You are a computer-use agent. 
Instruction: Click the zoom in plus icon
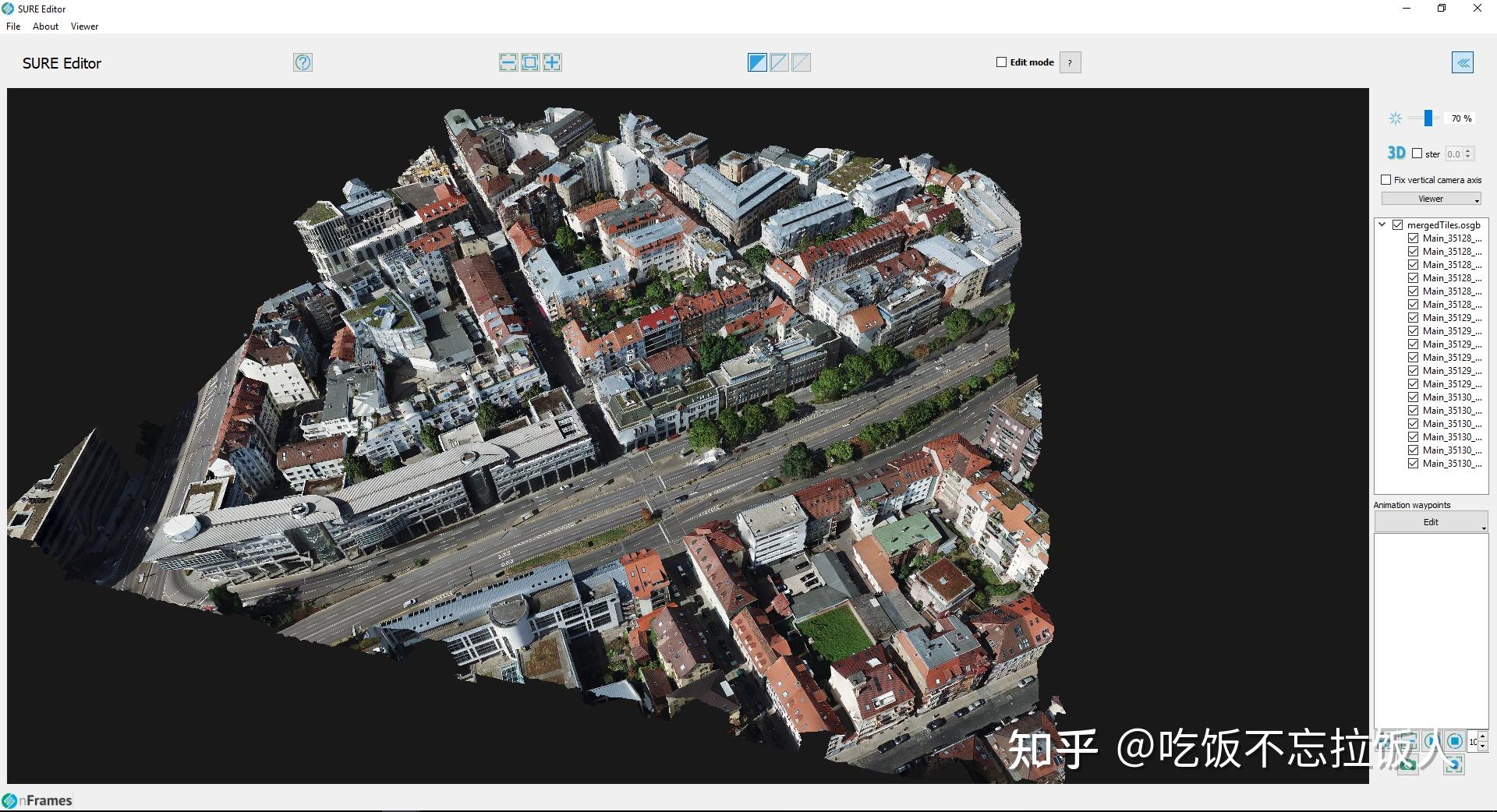(552, 62)
